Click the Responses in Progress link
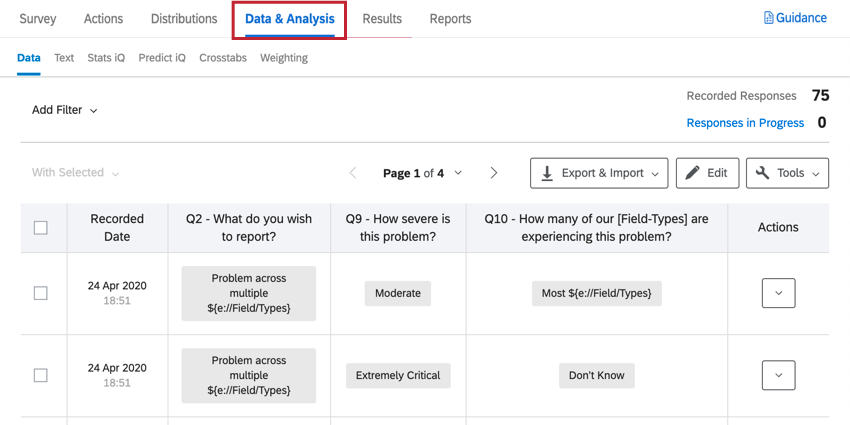The width and height of the screenshot is (850, 425). point(745,123)
